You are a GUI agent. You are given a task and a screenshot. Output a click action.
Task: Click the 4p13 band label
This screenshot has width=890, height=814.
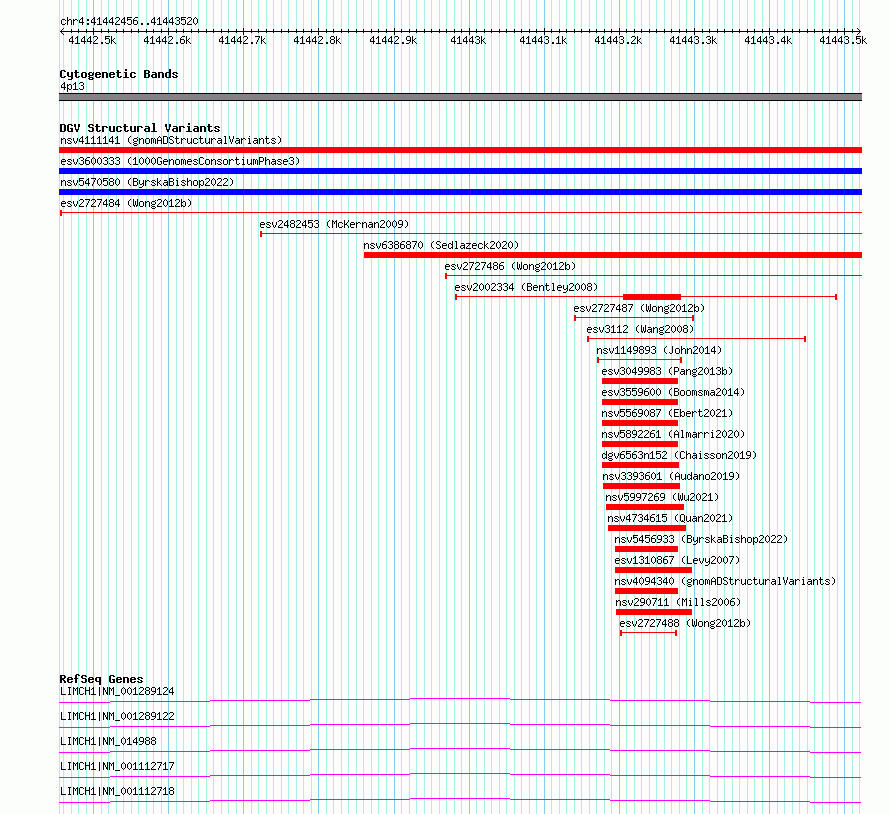[x=72, y=86]
